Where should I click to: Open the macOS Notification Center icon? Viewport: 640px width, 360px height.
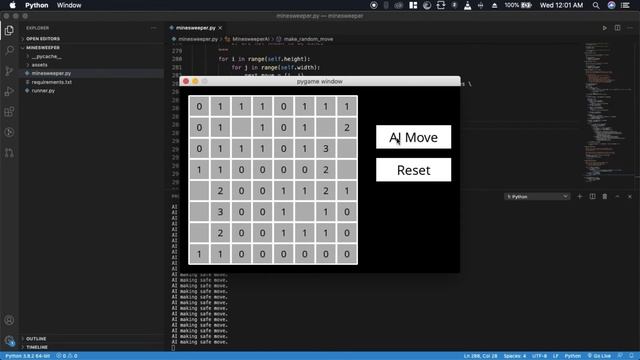(x=625, y=5)
